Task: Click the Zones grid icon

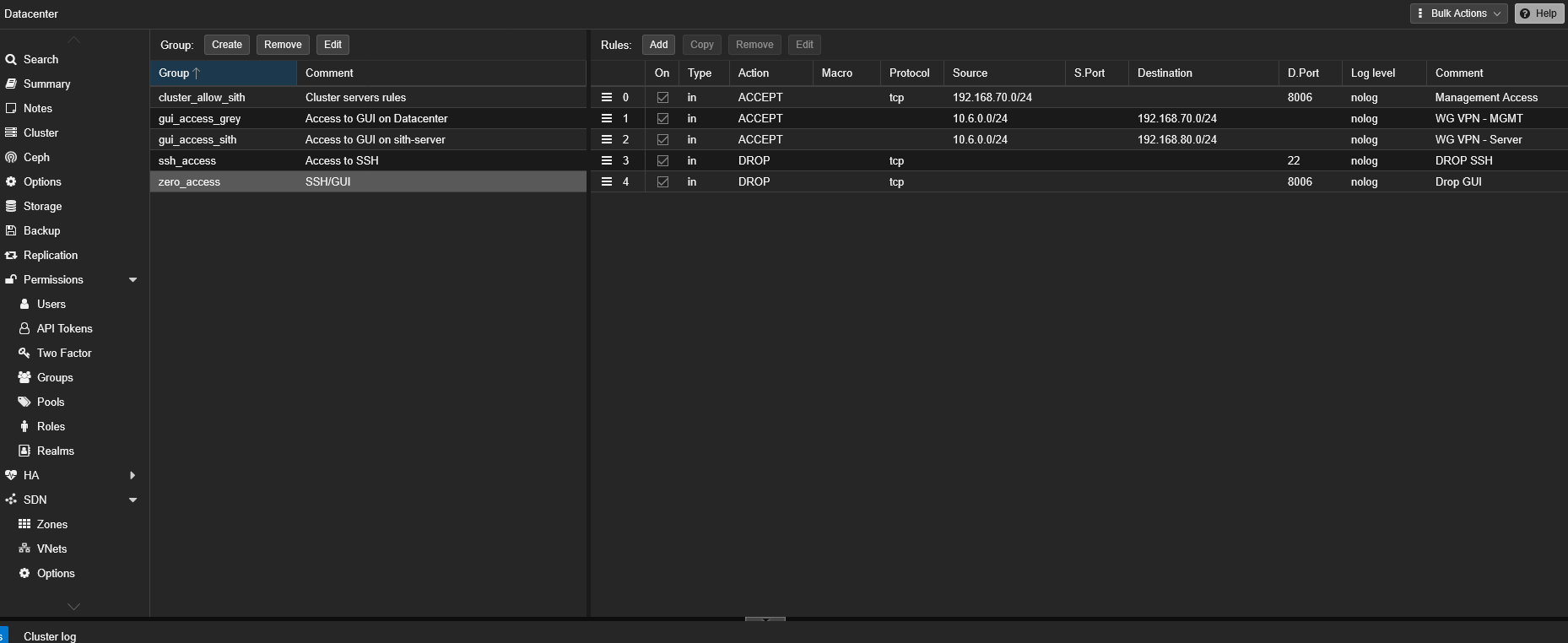Action: [x=24, y=525]
